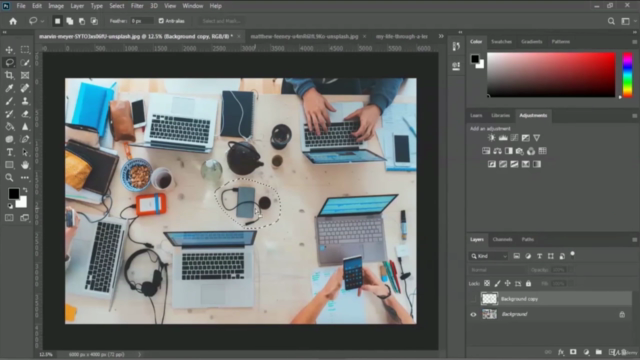
Task: Open the Layers panel menu
Action: (x=634, y=240)
